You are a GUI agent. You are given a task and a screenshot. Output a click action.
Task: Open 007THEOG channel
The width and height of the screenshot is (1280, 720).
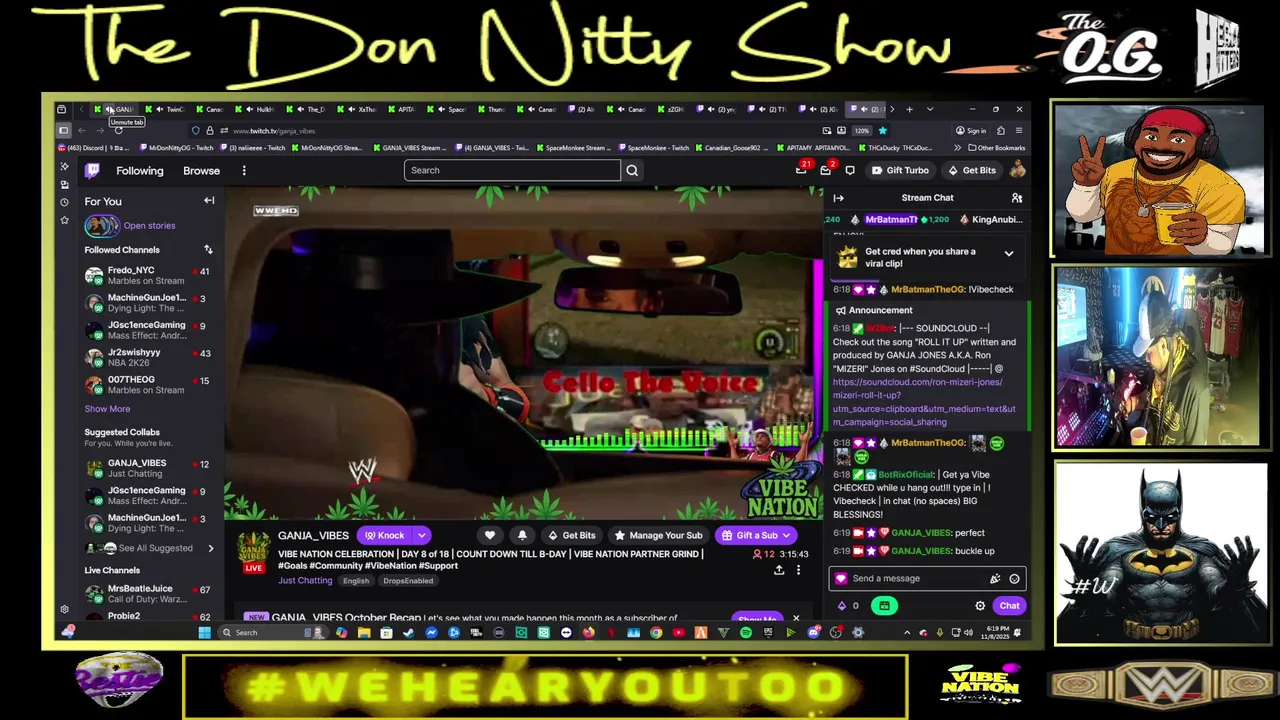(148, 384)
